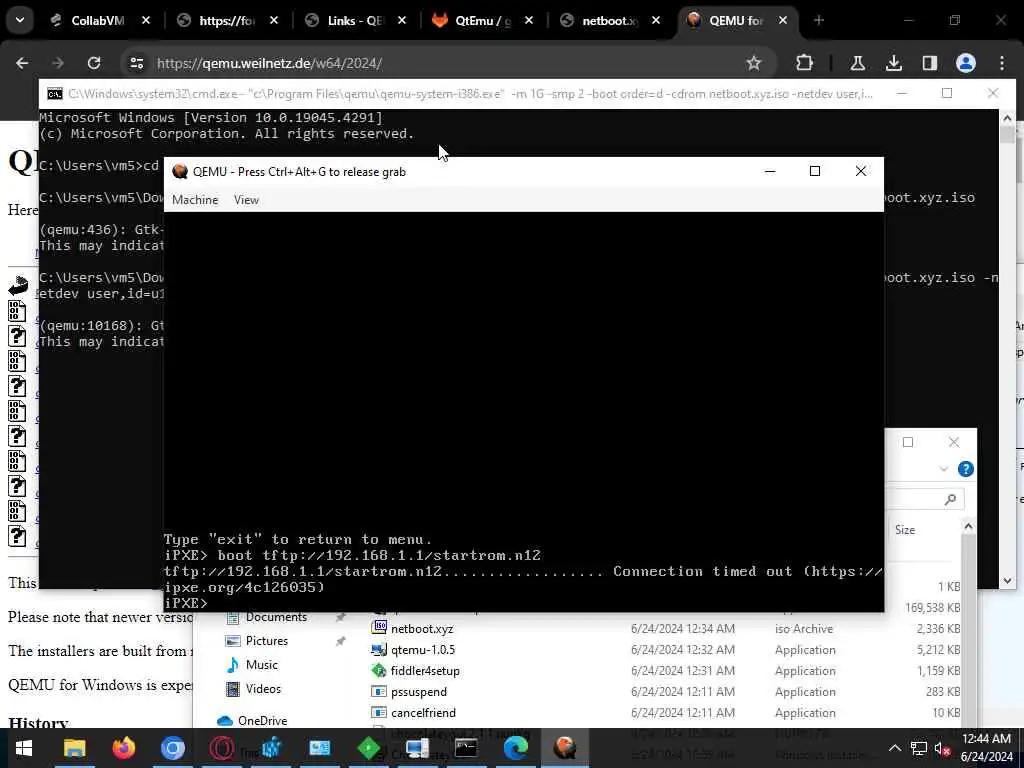Viewport: 1024px width, 768px height.
Task: Open tab search dropdown arrow
Action: pyautogui.click(x=20, y=20)
